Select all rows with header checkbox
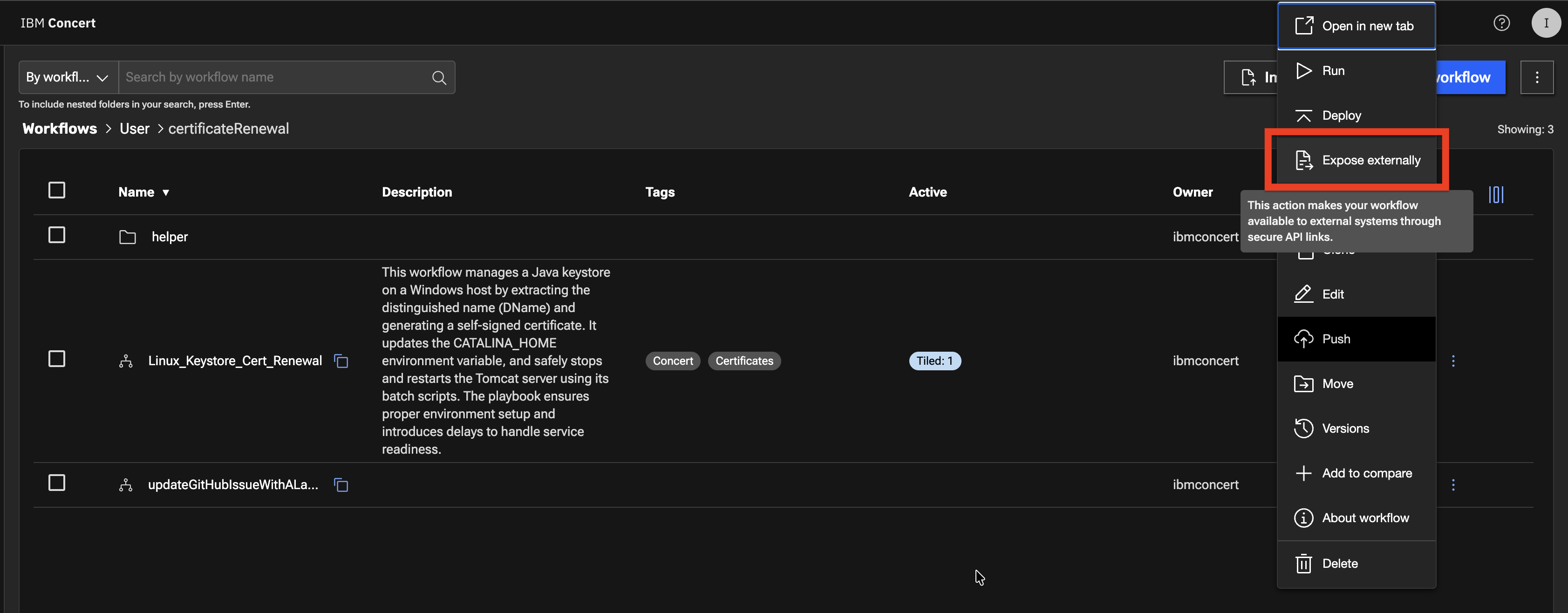 click(x=57, y=191)
